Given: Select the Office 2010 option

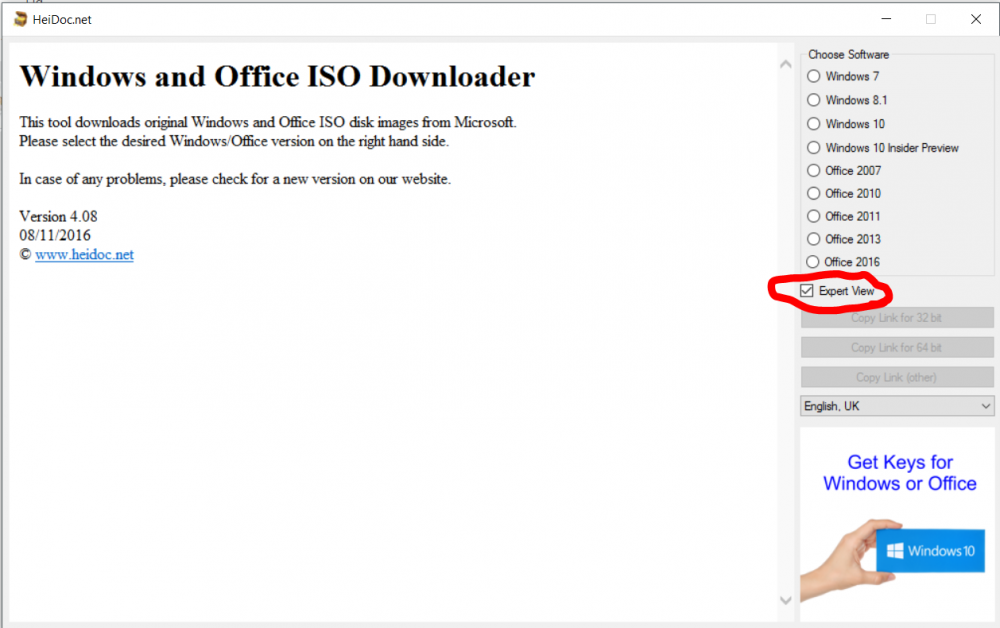Looking at the screenshot, I should tap(813, 193).
